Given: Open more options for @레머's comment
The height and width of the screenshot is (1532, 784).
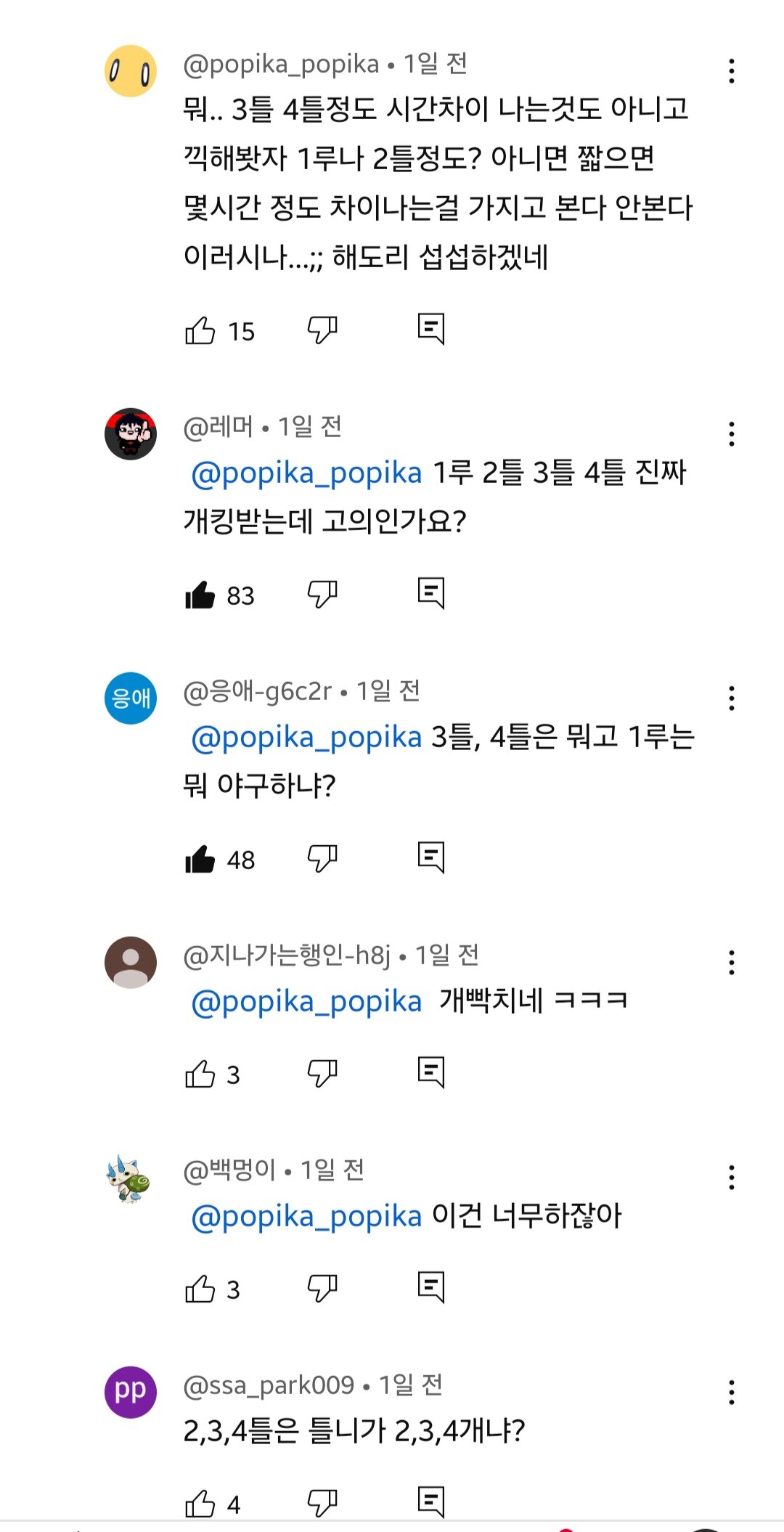Looking at the screenshot, I should point(731,434).
